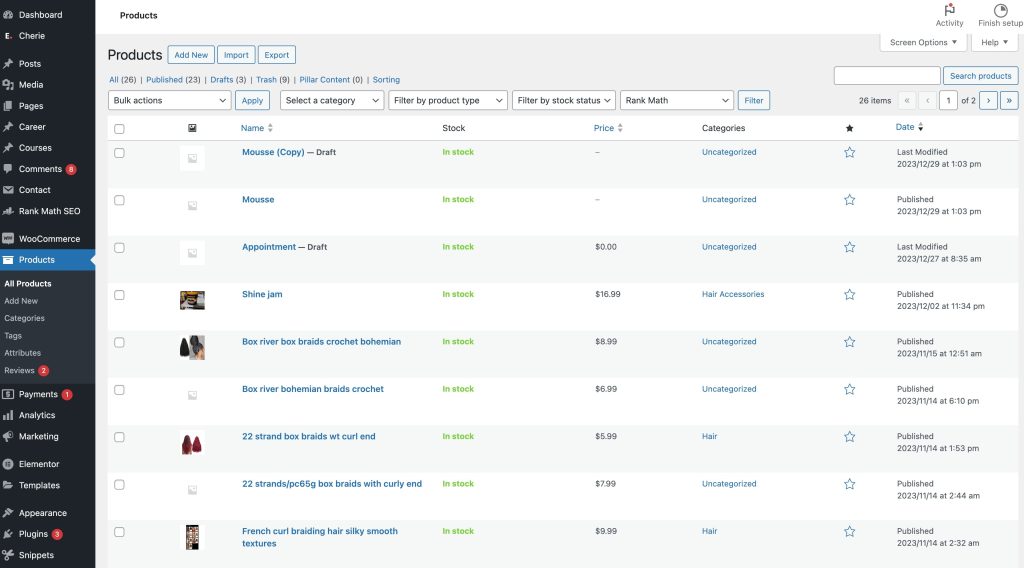Open WooCommerce menu in sidebar

49,239
